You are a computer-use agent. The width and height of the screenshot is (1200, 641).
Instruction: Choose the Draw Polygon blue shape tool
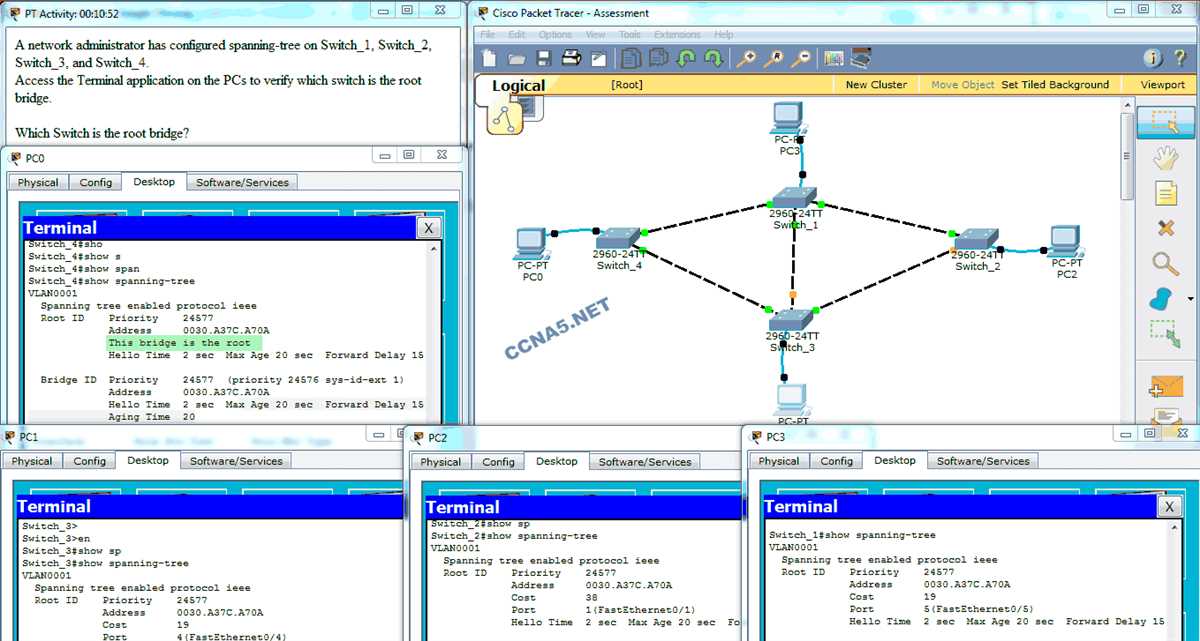[x=1162, y=298]
